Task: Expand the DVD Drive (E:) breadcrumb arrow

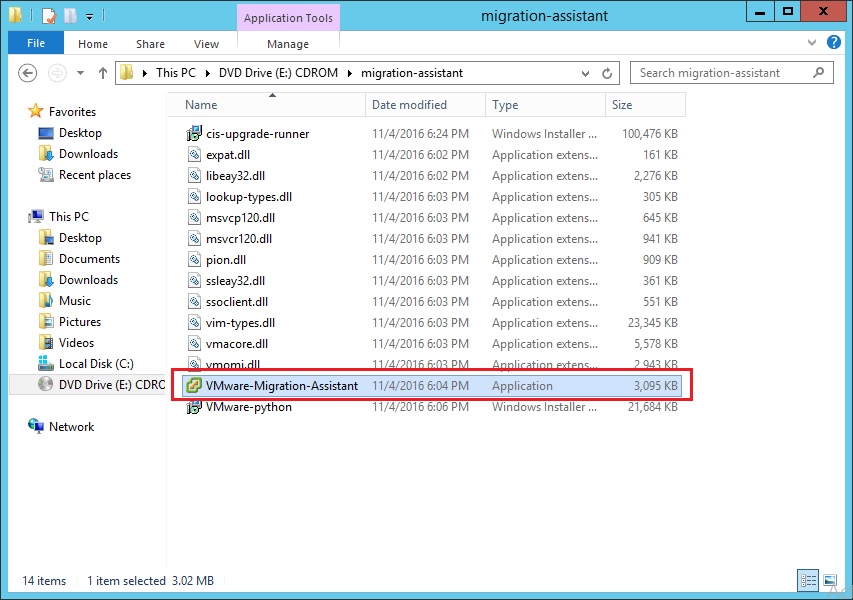Action: point(350,73)
